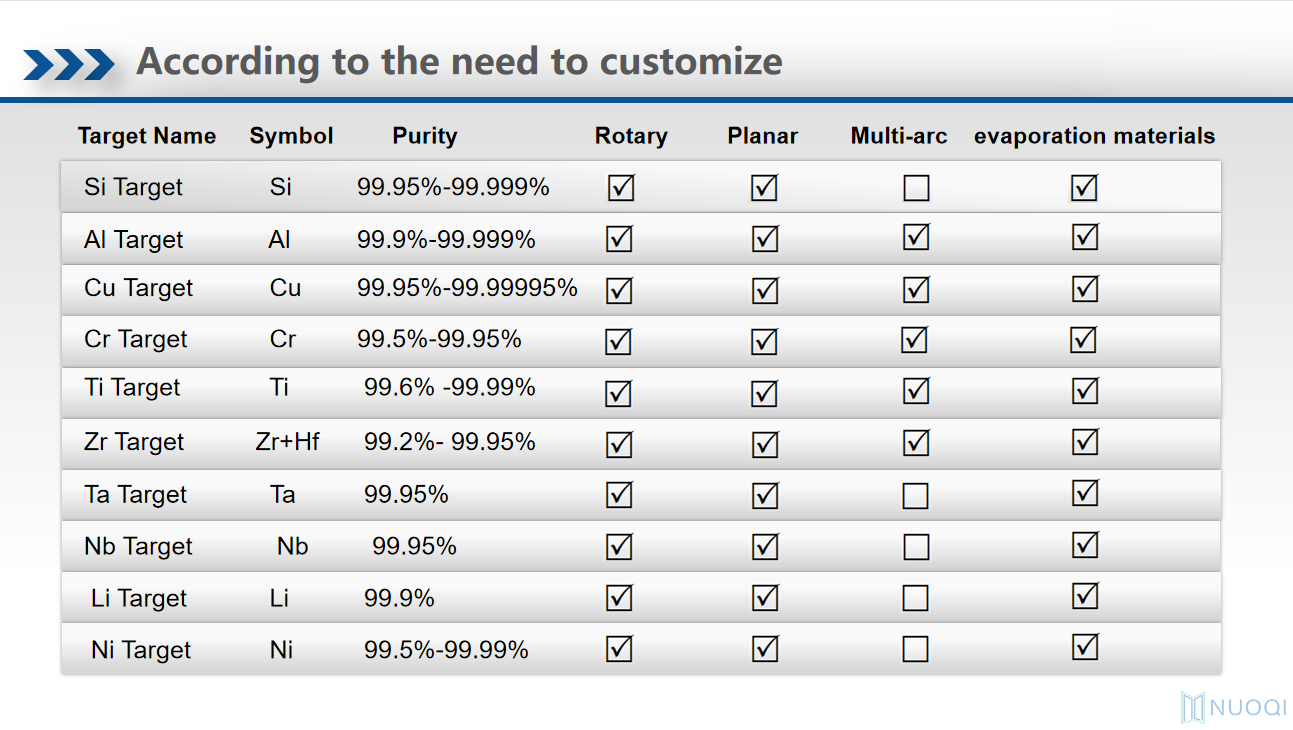Tick the Ni Target Multi-arc box

(916, 650)
